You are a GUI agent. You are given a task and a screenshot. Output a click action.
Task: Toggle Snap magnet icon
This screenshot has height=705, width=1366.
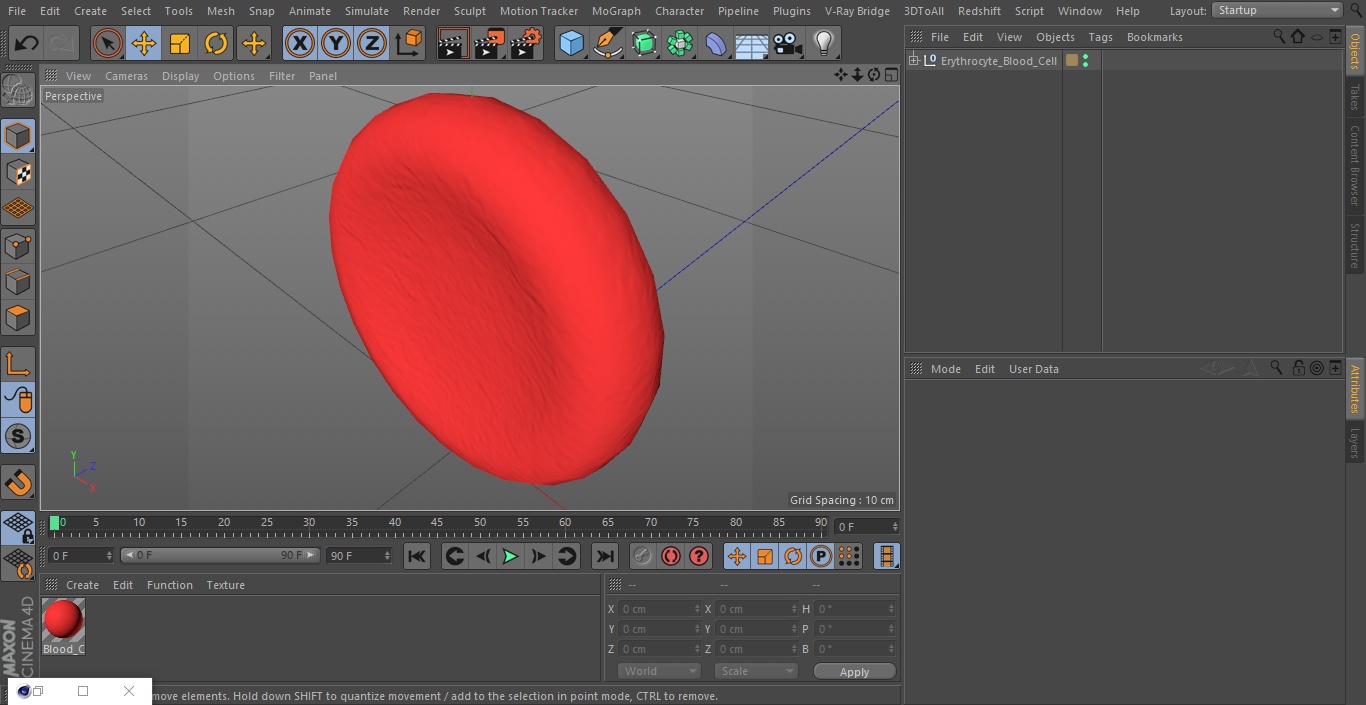click(x=18, y=483)
